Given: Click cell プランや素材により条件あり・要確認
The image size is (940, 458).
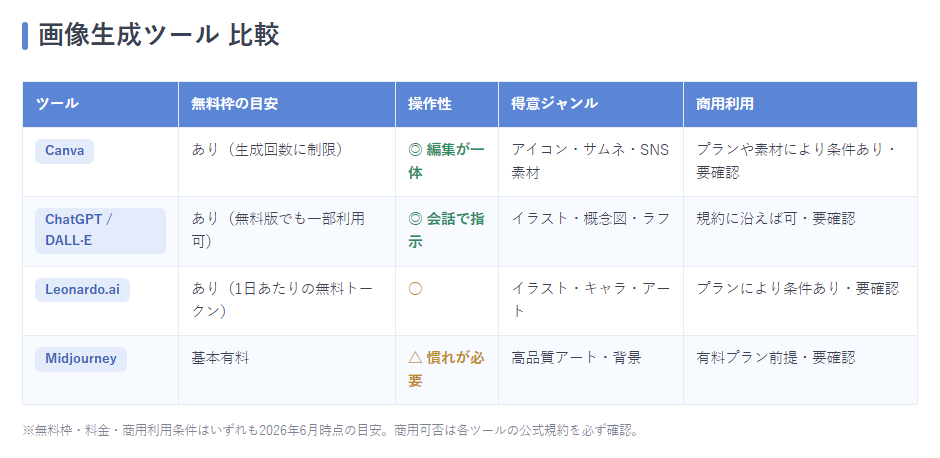Looking at the screenshot, I should [800, 162].
